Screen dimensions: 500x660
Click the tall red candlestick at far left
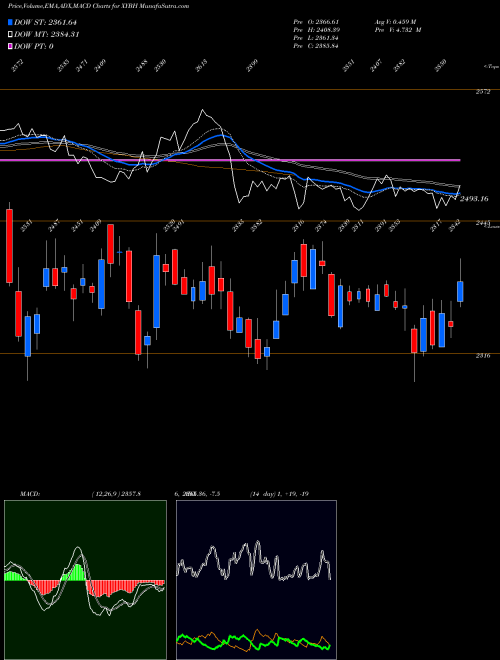9,246
